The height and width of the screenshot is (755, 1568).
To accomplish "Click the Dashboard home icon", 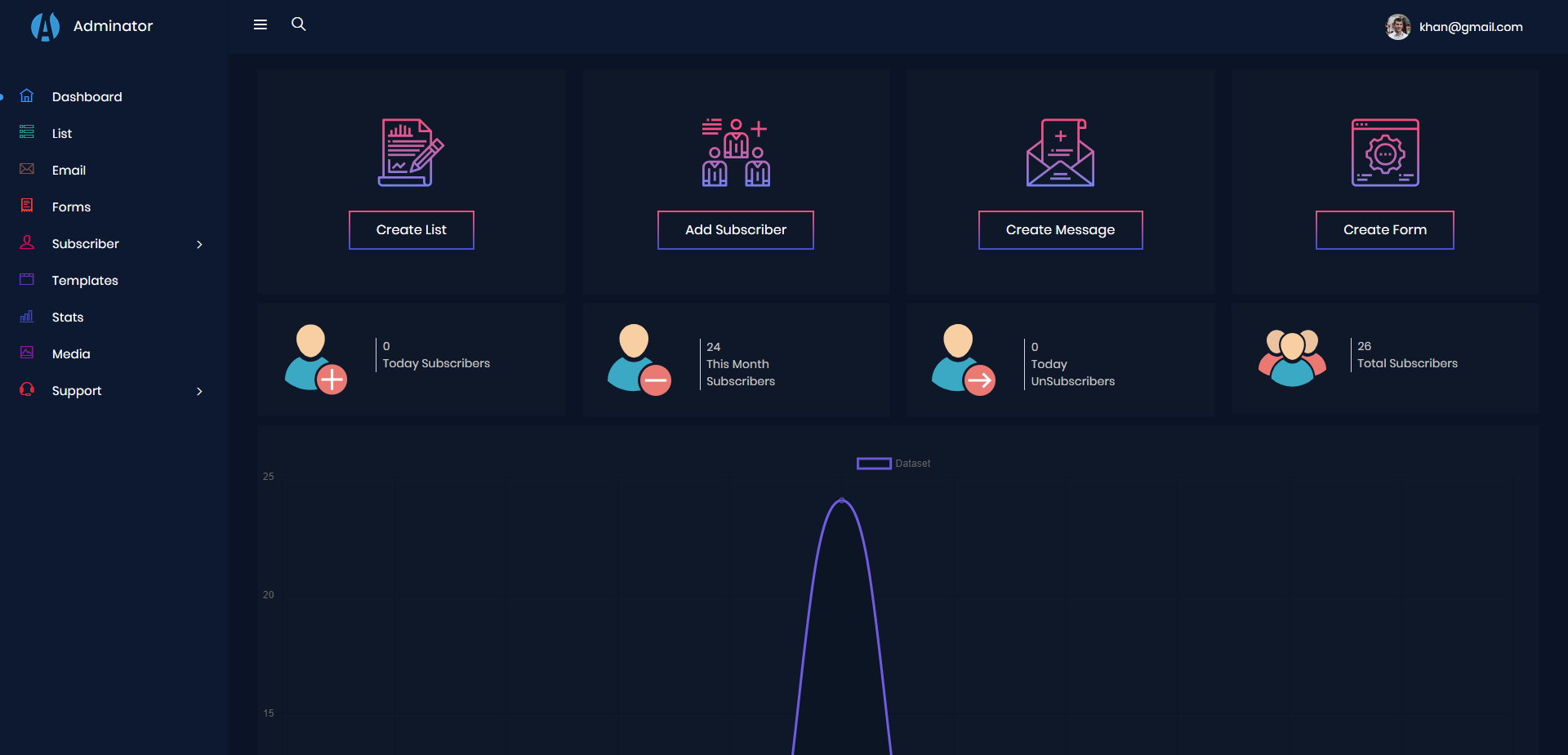I will point(27,96).
